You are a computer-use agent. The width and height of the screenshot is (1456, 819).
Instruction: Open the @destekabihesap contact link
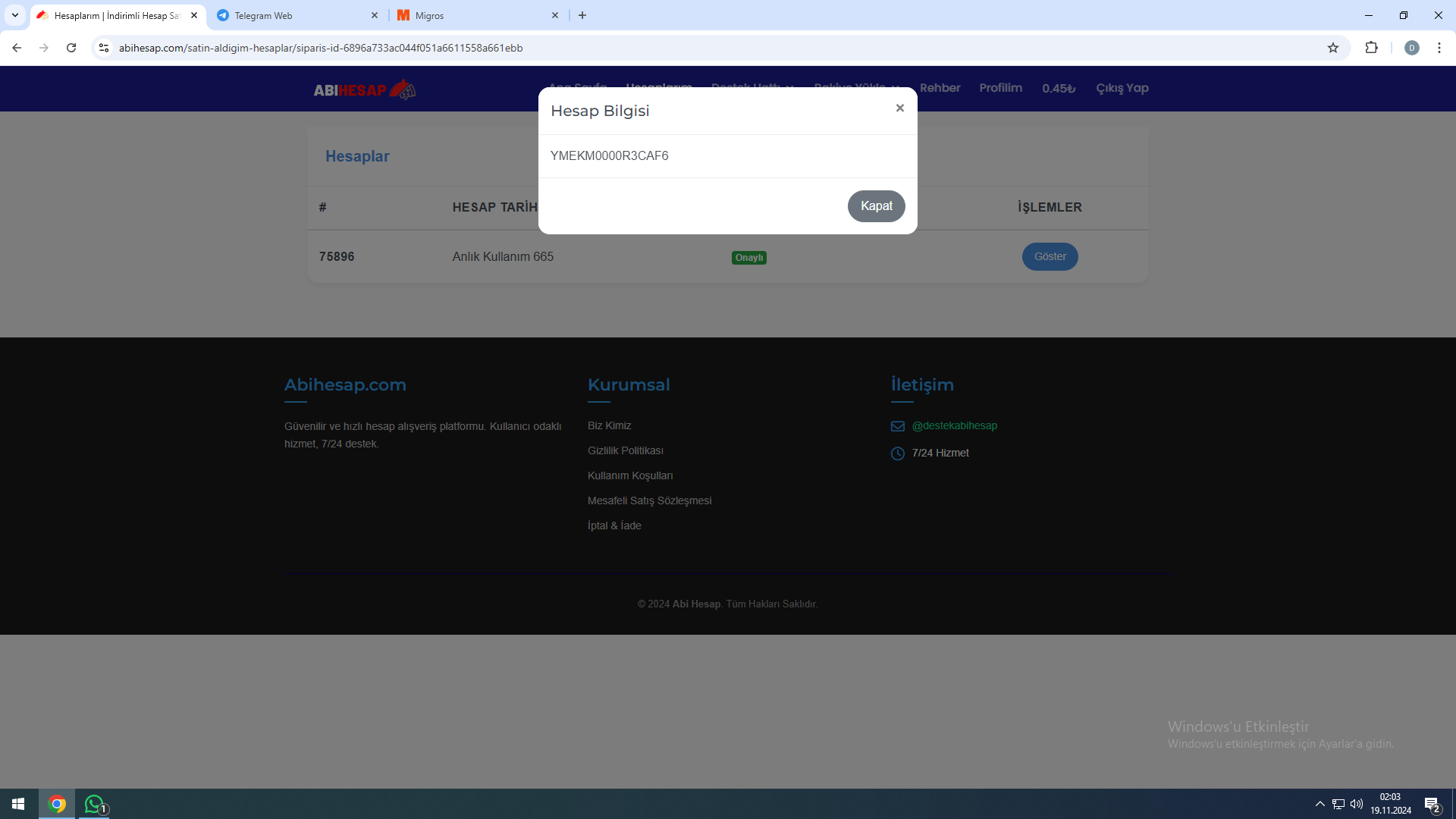(954, 426)
